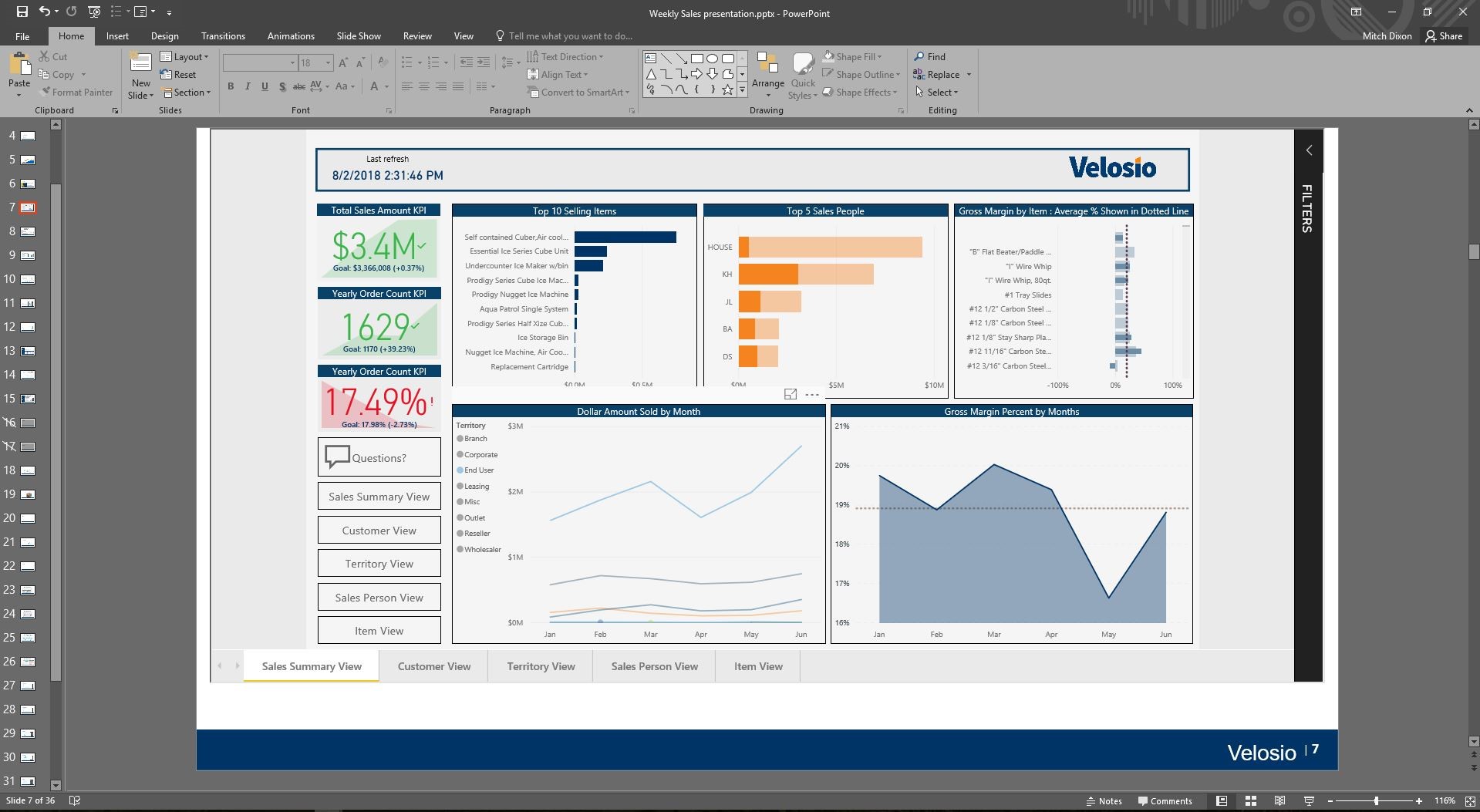Click the Share button

click(x=1445, y=35)
